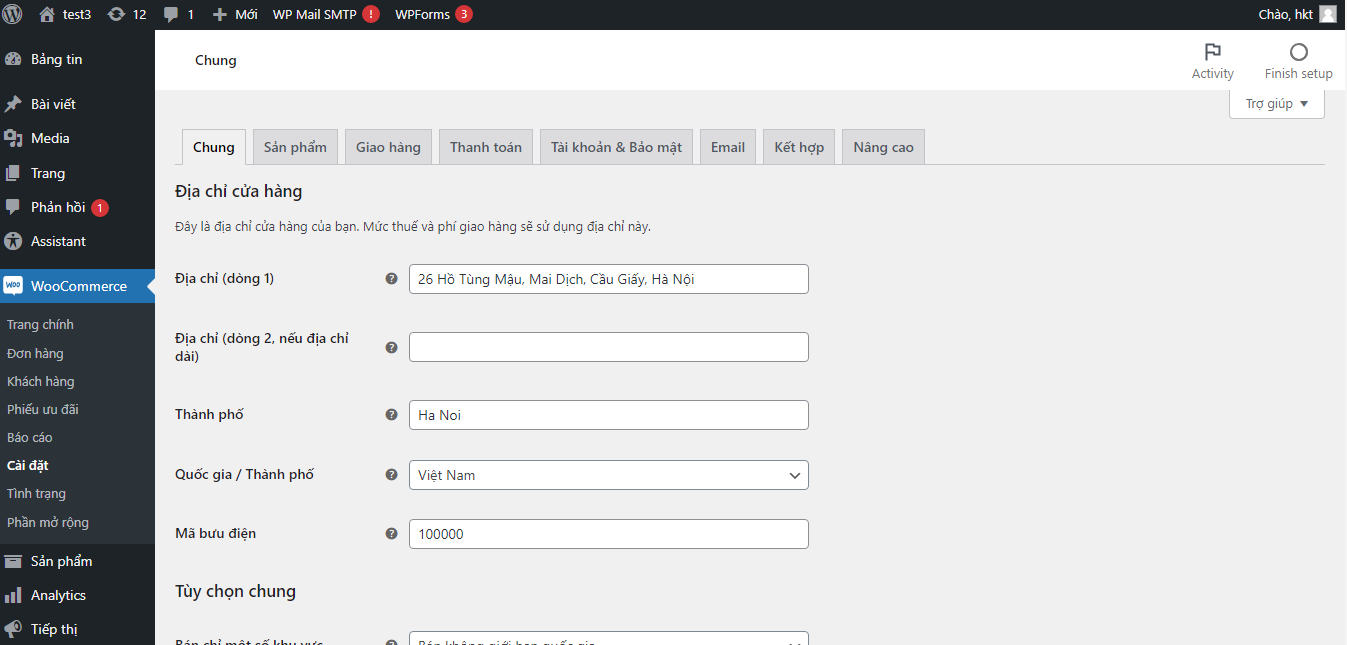Open the updates icon showing 12
The width and height of the screenshot is (1347, 645).
117,14
